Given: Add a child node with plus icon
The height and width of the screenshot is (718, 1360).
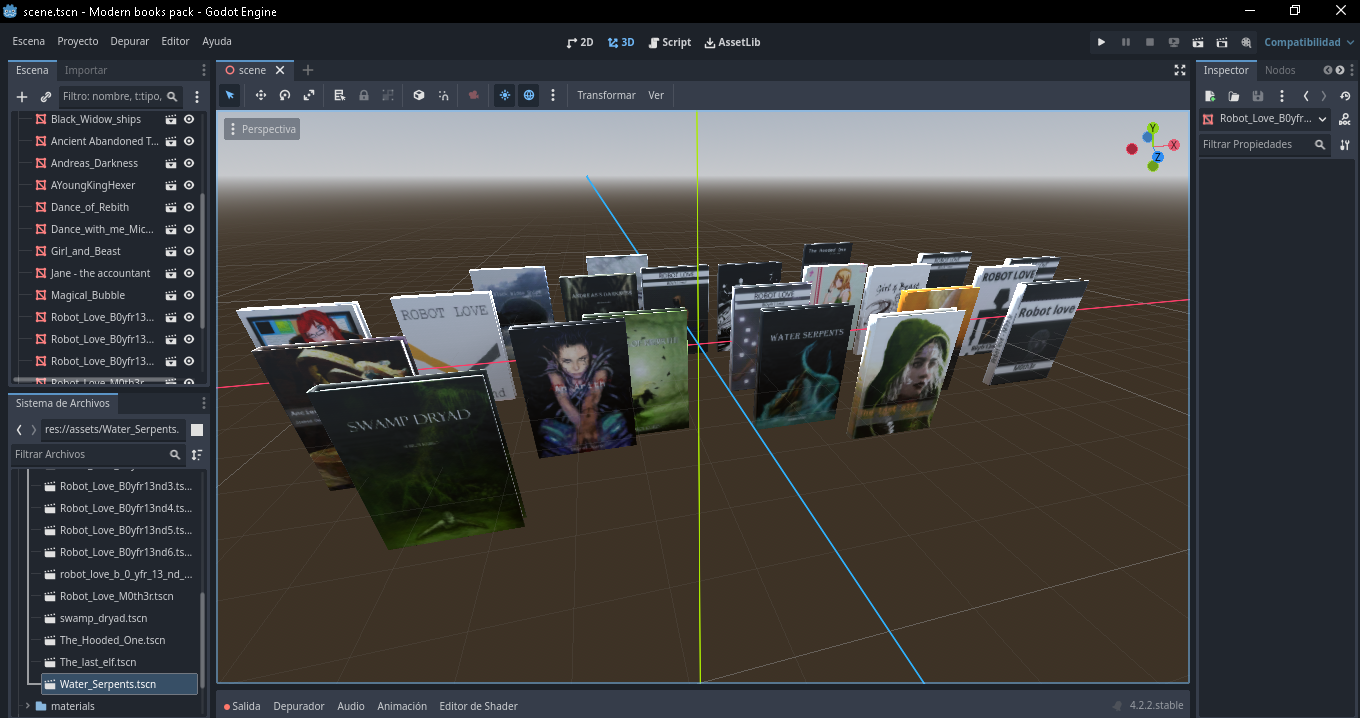Looking at the screenshot, I should point(22,97).
